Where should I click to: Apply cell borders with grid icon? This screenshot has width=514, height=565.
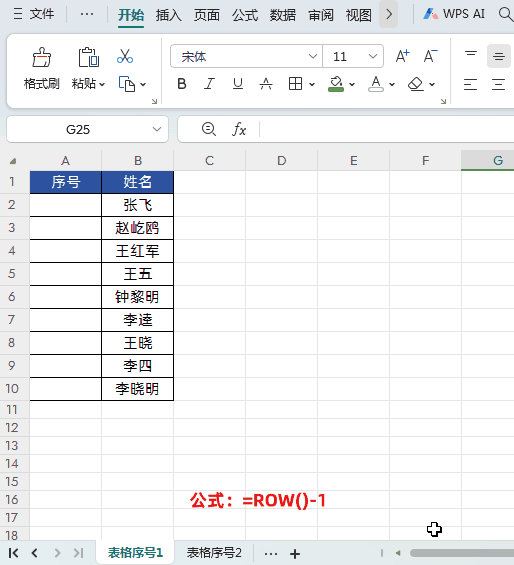(296, 84)
